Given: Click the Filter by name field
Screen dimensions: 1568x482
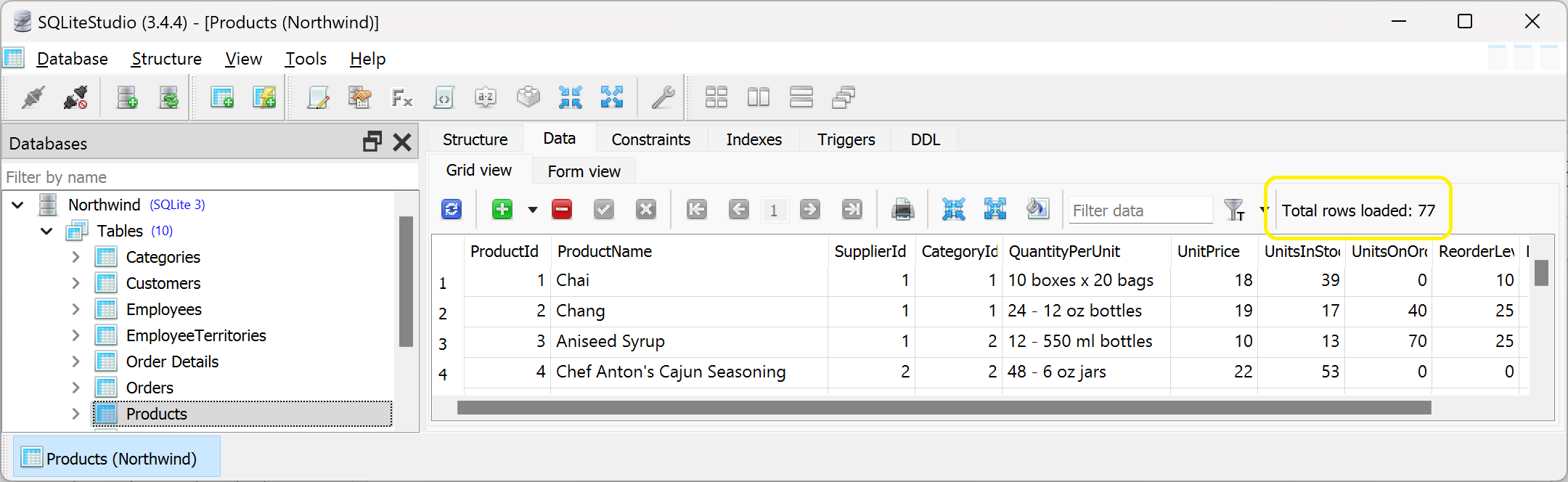Looking at the screenshot, I should [211, 177].
